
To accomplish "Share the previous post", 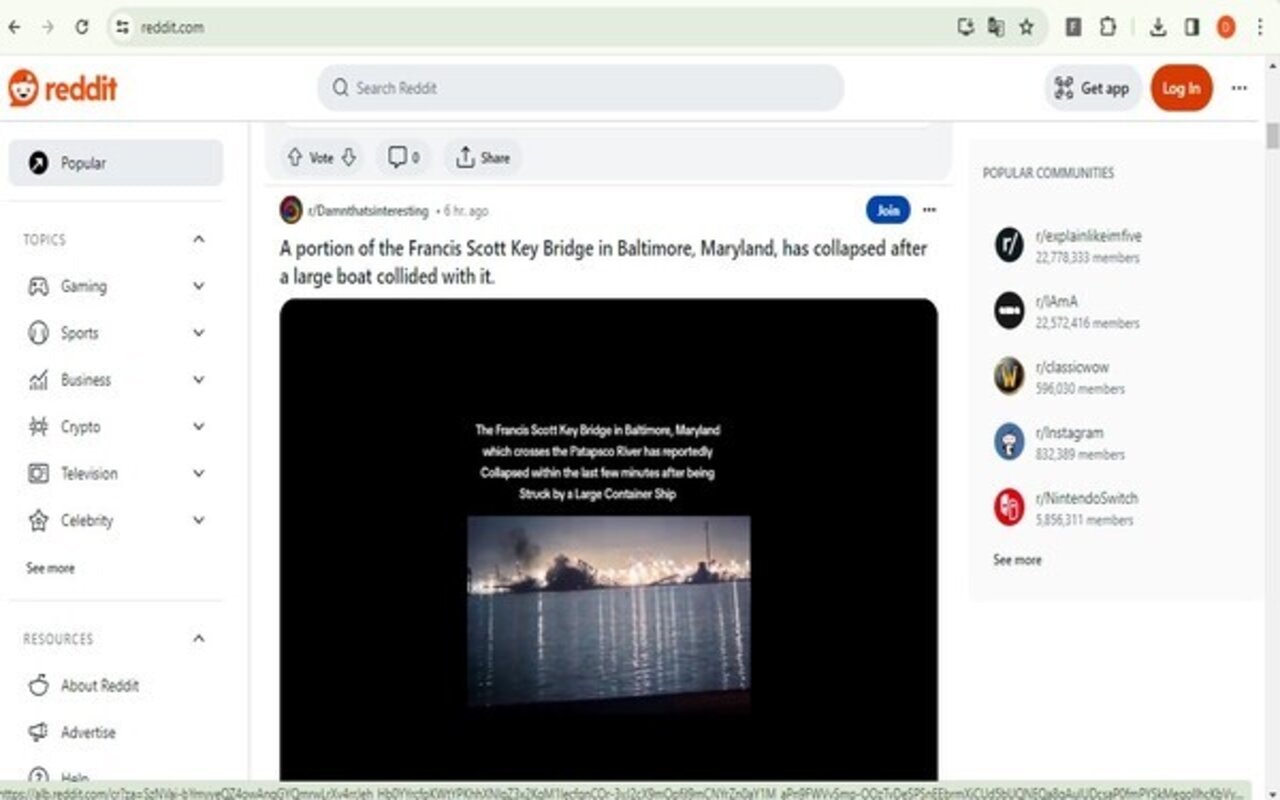I will click(483, 157).
